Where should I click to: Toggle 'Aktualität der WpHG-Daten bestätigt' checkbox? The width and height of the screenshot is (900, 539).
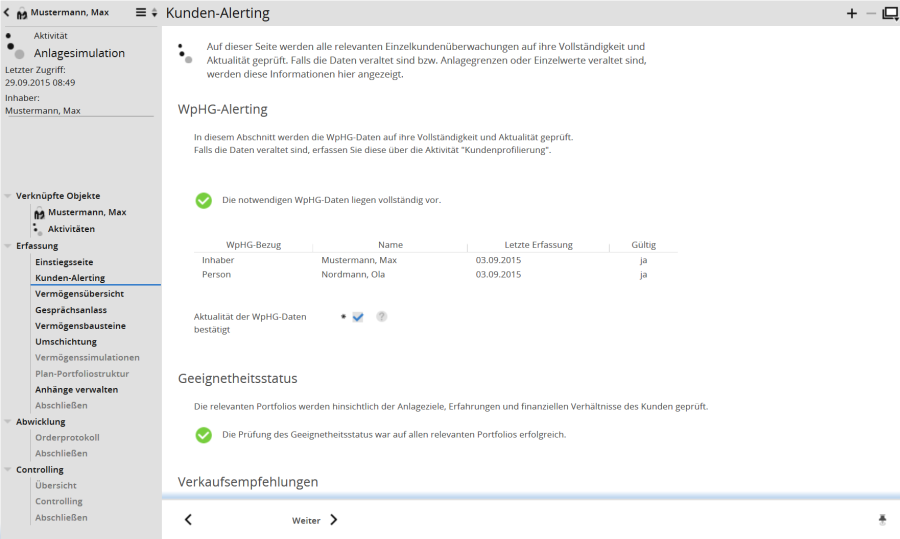(358, 317)
